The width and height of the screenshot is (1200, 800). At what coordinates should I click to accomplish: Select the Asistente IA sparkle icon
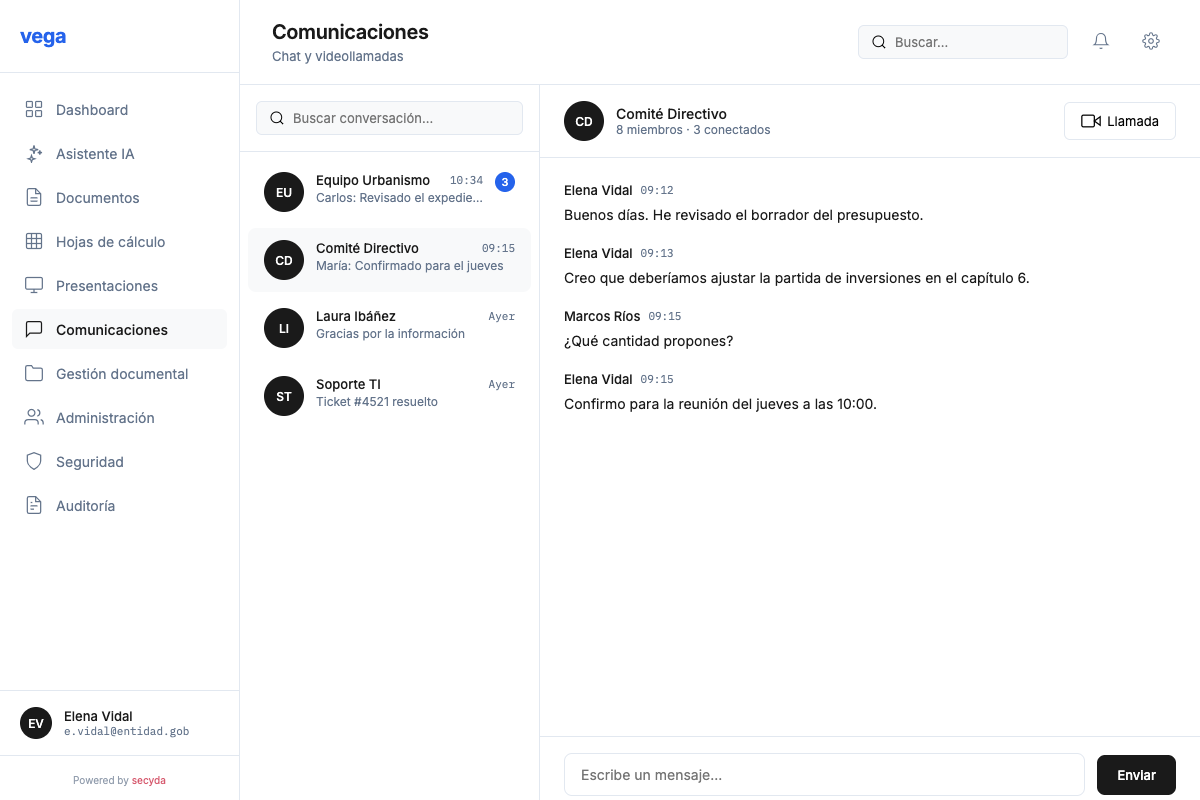(34, 154)
